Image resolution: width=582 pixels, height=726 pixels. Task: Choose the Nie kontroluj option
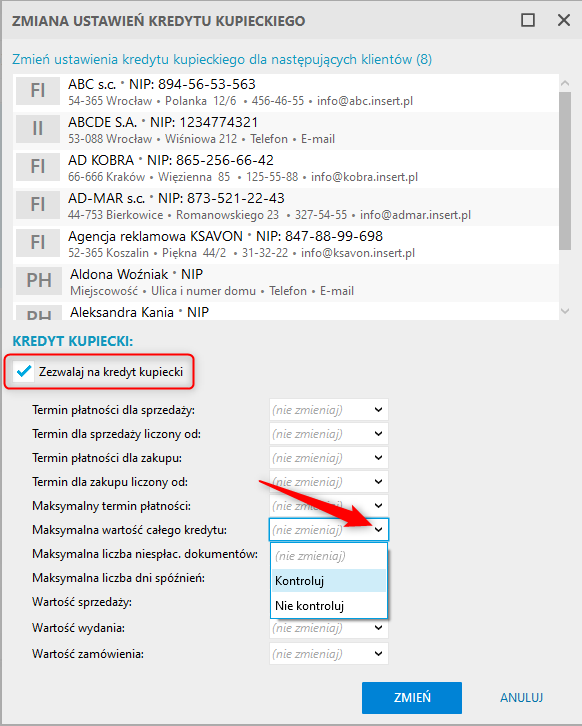point(329,606)
